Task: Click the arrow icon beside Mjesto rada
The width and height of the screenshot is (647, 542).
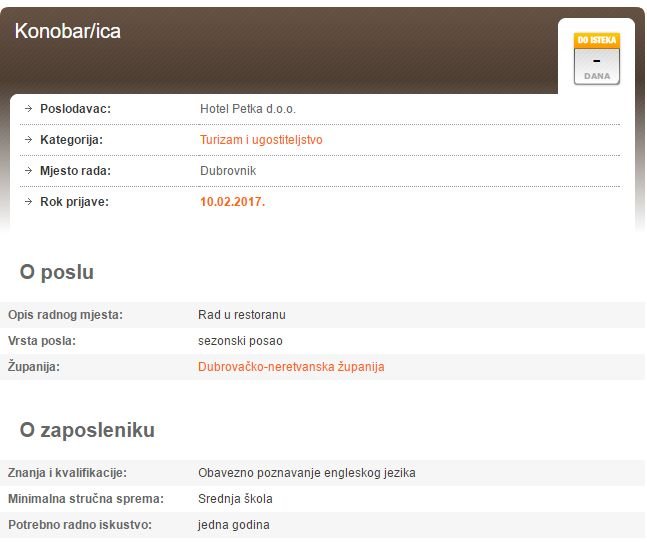Action: 28,171
